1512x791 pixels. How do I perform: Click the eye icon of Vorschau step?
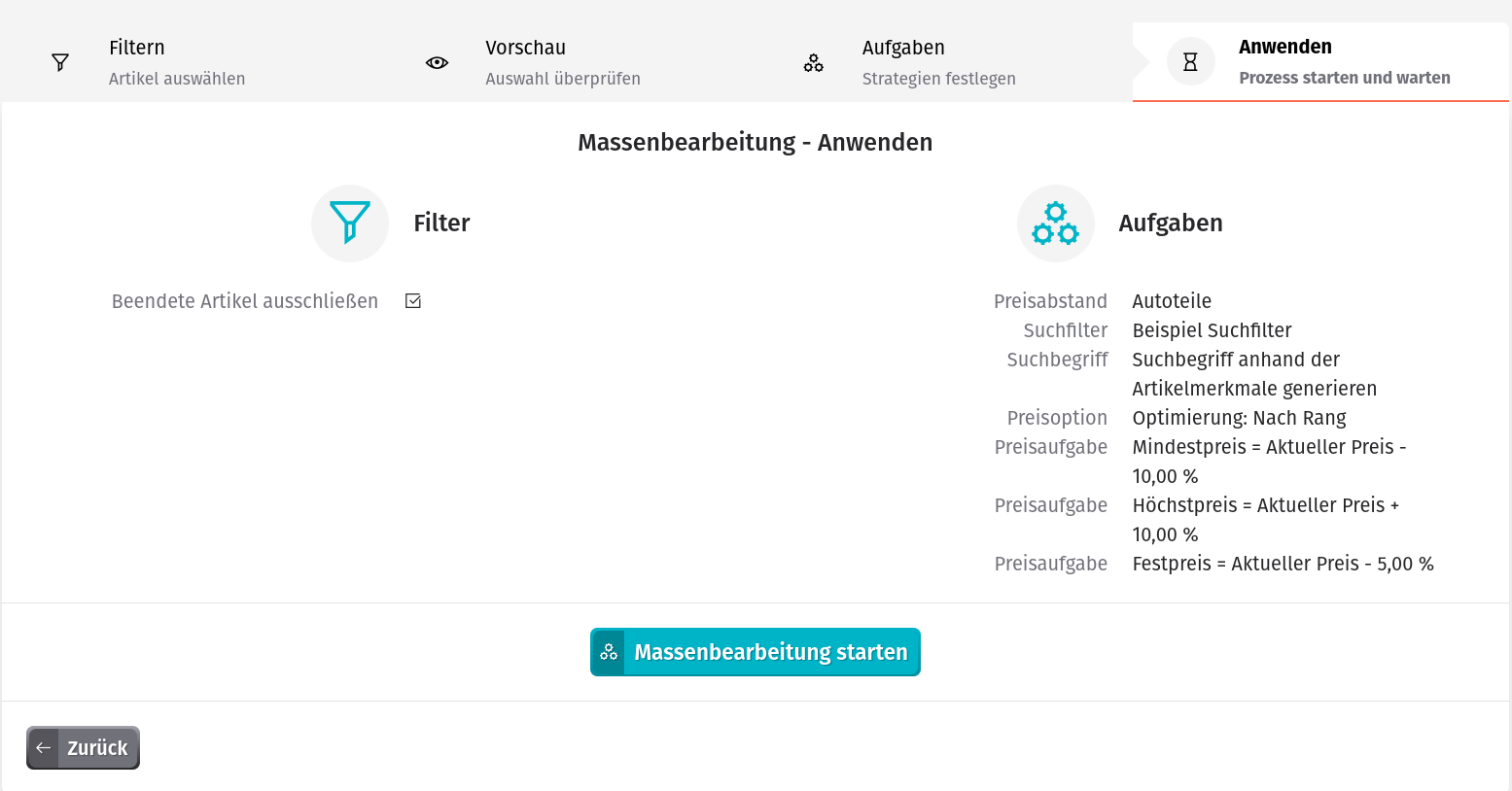[x=437, y=62]
